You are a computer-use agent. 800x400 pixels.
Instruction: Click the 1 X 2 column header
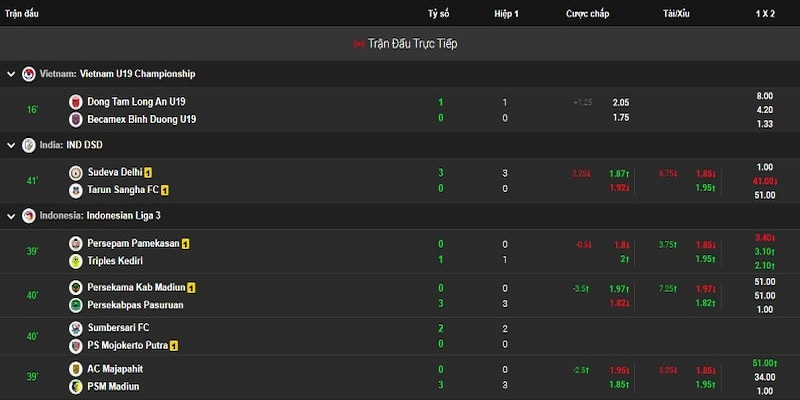[765, 14]
